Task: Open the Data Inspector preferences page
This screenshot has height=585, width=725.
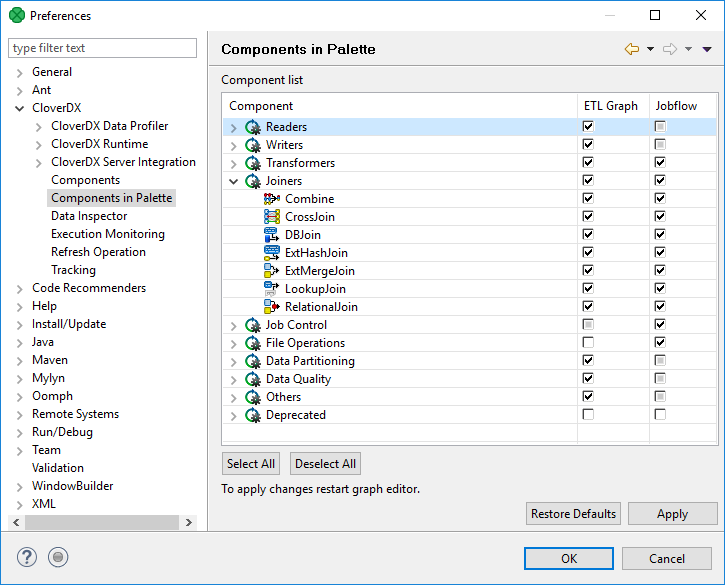Action: click(x=89, y=216)
